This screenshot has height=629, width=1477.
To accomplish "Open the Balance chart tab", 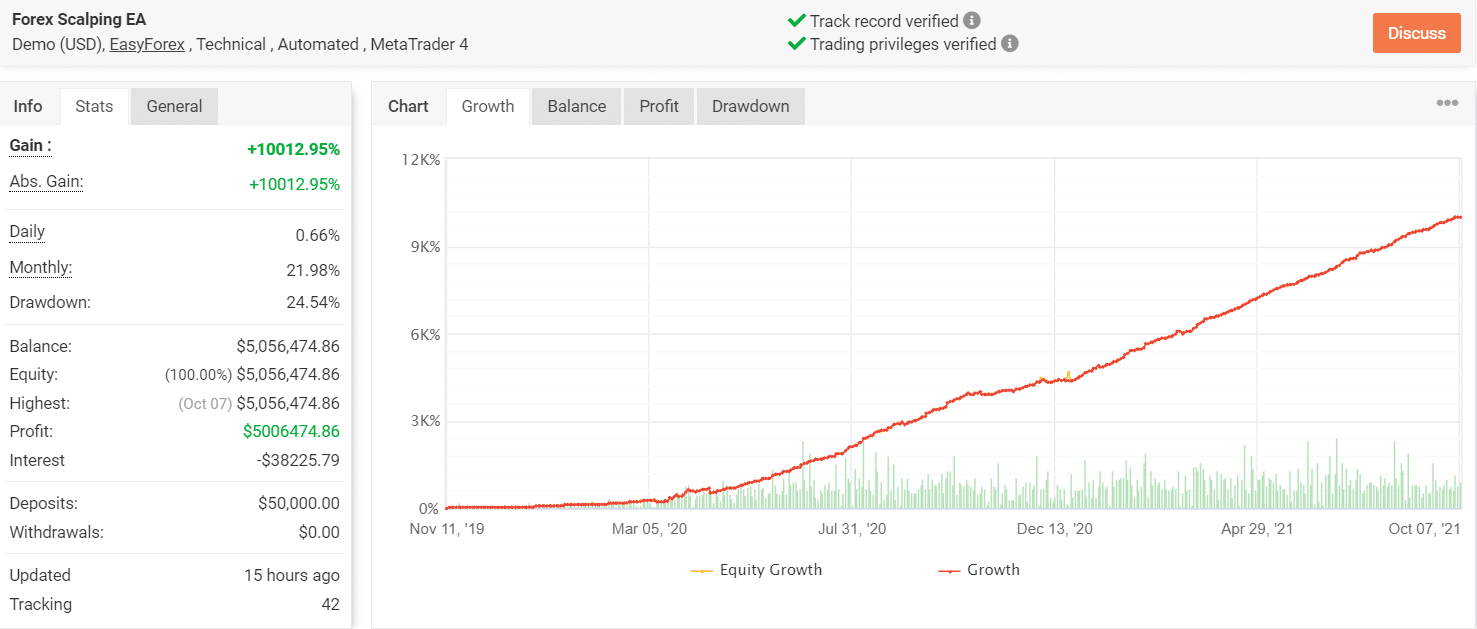I will [576, 105].
